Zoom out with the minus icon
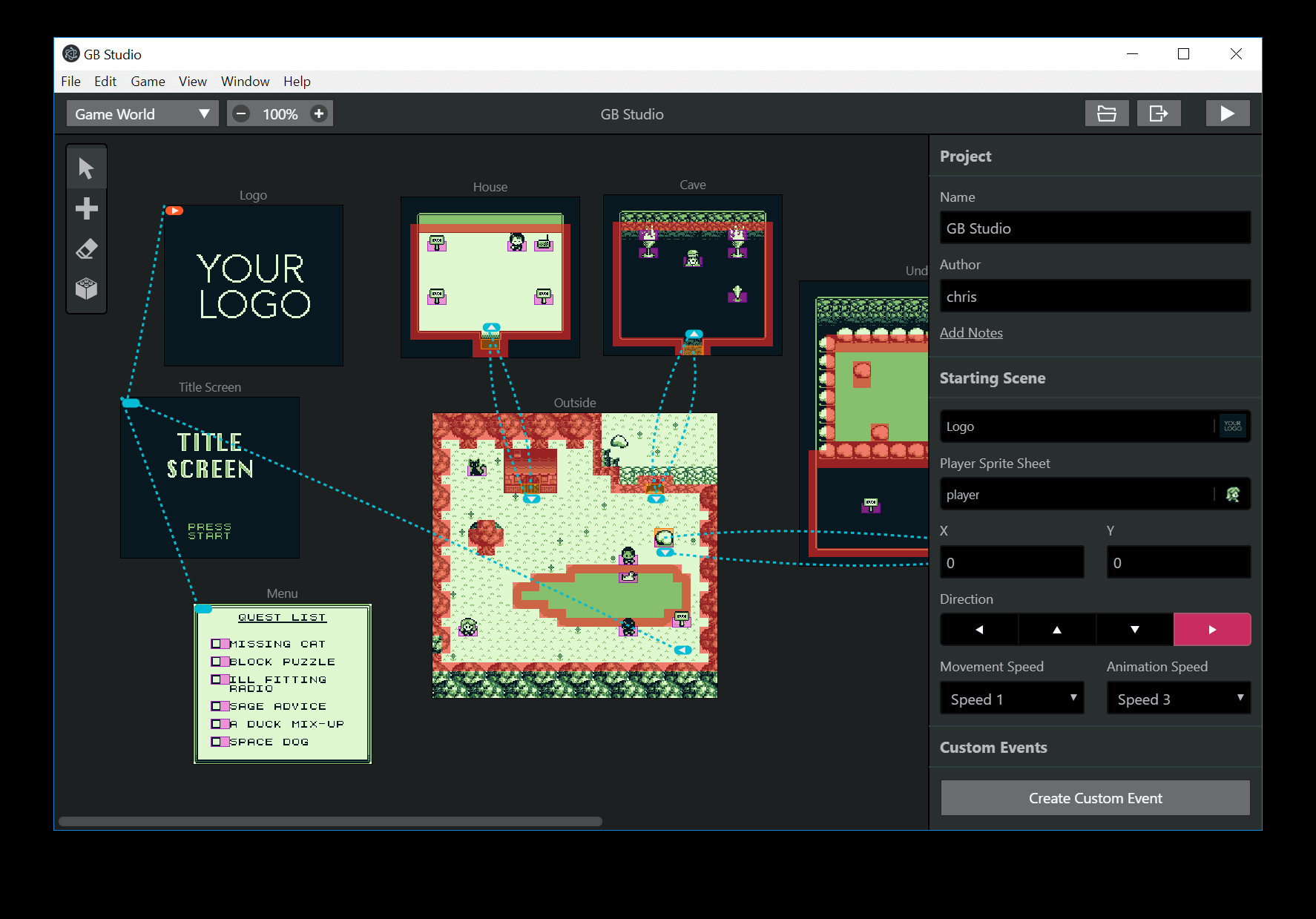The height and width of the screenshot is (919, 1316). 241,113
